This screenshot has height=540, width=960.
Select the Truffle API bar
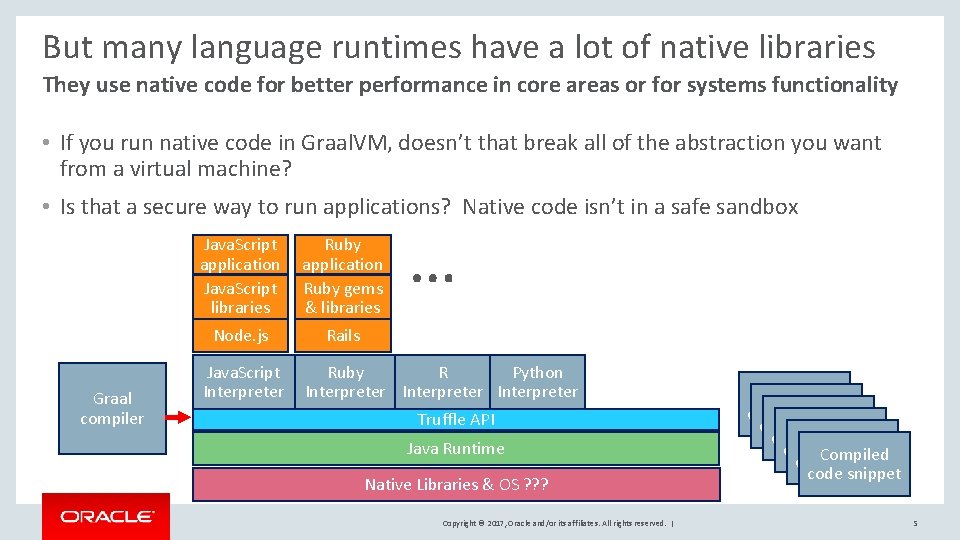(456, 419)
